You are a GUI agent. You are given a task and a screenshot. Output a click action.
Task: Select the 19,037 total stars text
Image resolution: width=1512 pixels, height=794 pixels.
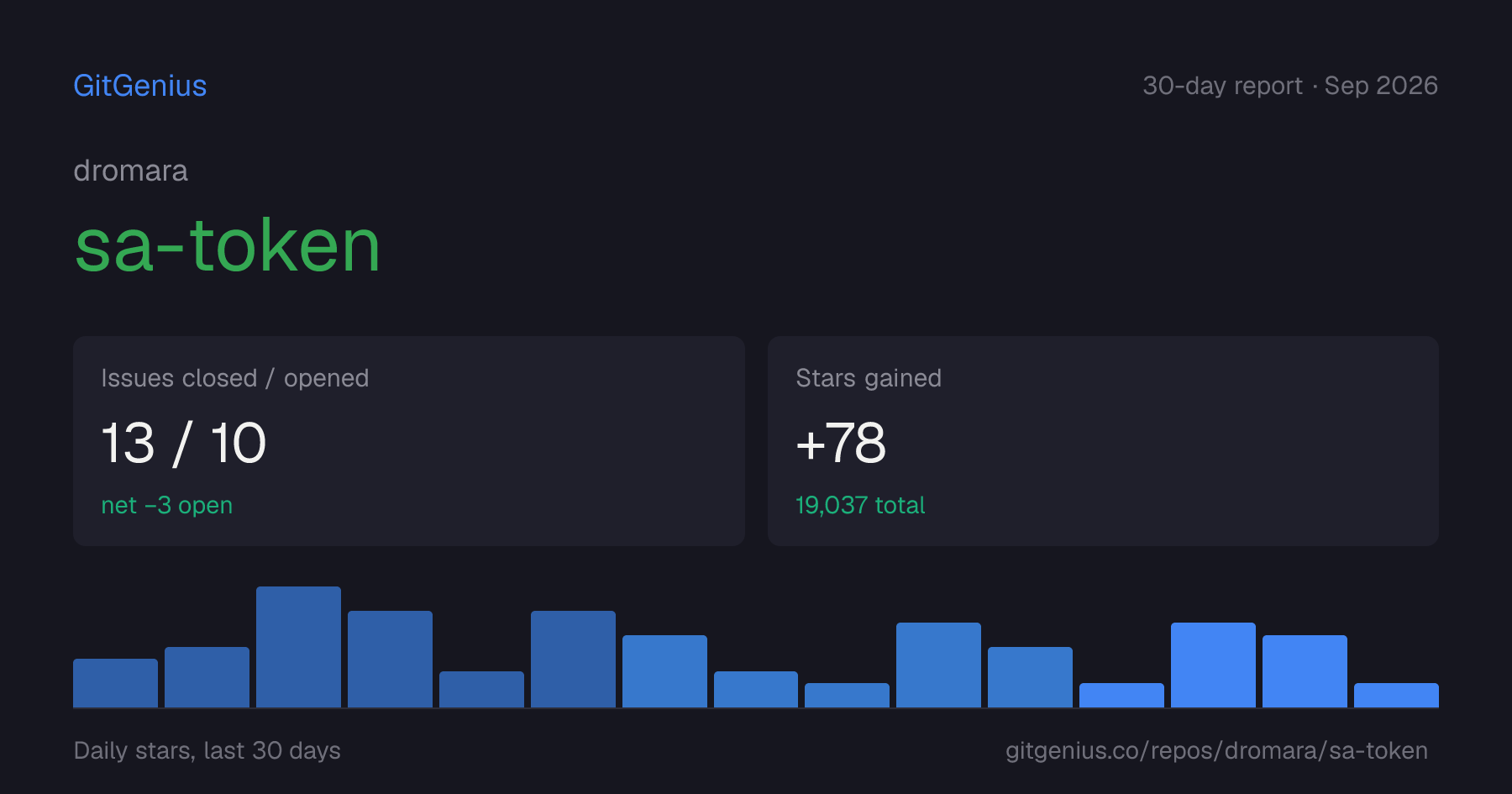click(x=860, y=505)
